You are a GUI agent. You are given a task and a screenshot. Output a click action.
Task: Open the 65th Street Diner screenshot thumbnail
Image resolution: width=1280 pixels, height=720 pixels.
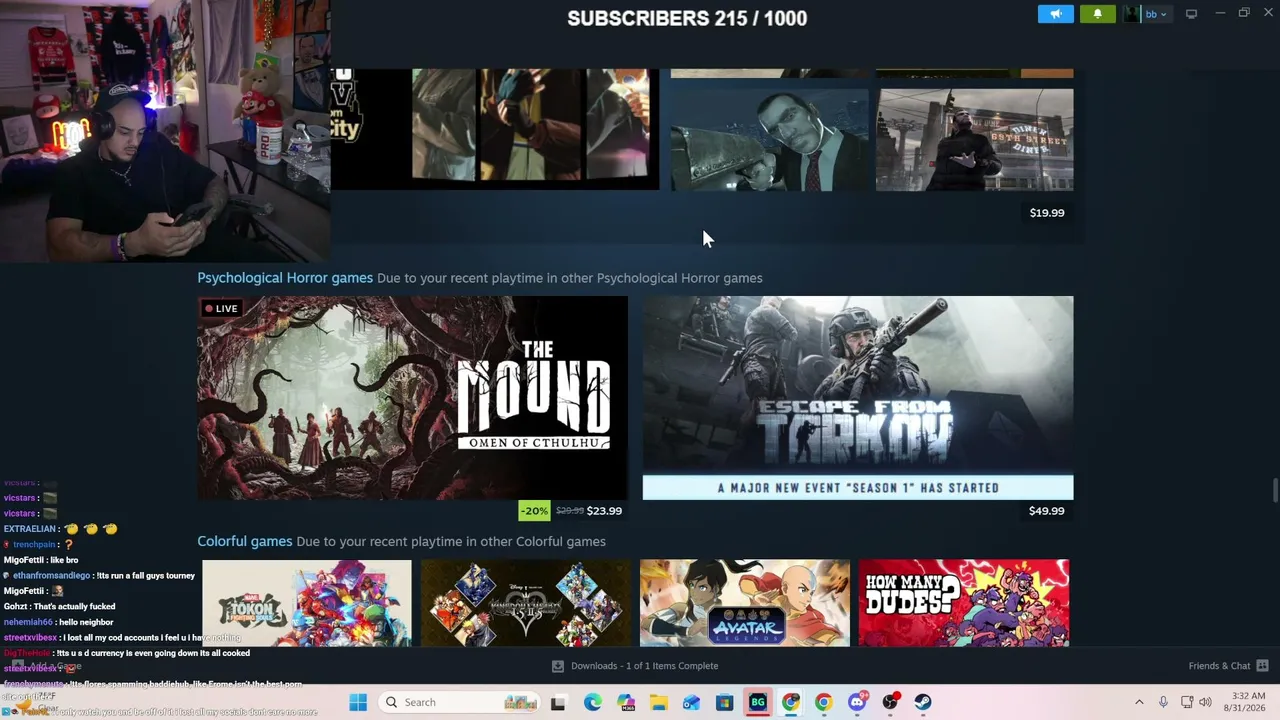[x=975, y=139]
